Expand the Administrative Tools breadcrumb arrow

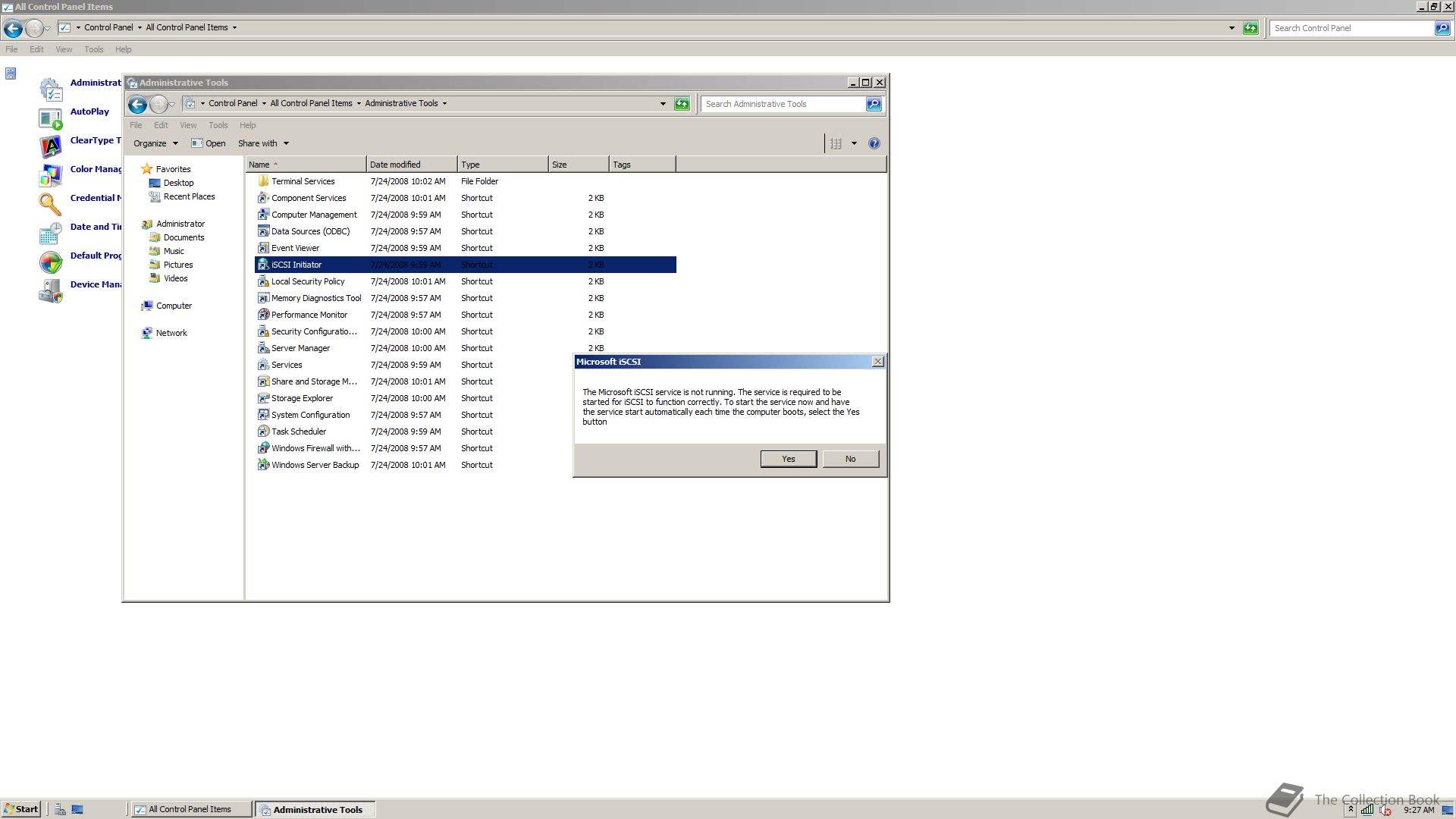pyautogui.click(x=444, y=103)
